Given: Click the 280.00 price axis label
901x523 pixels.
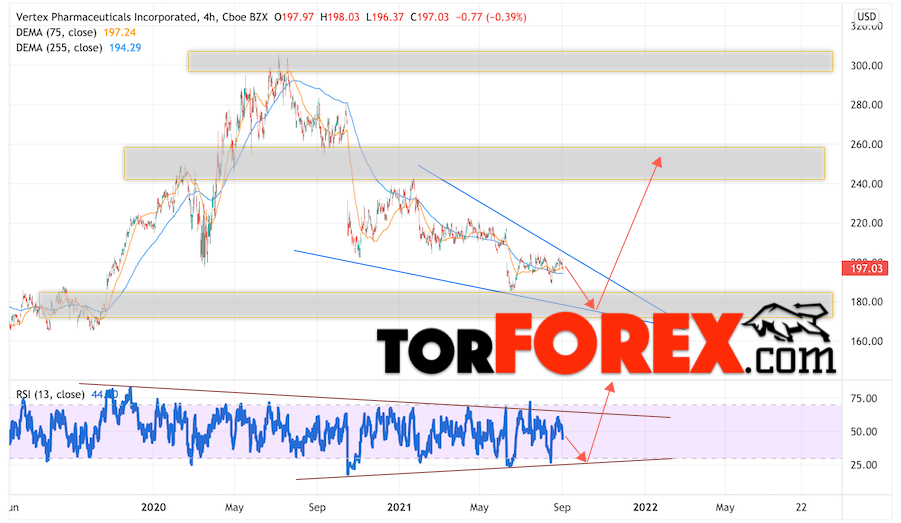Looking at the screenshot, I should [x=867, y=105].
